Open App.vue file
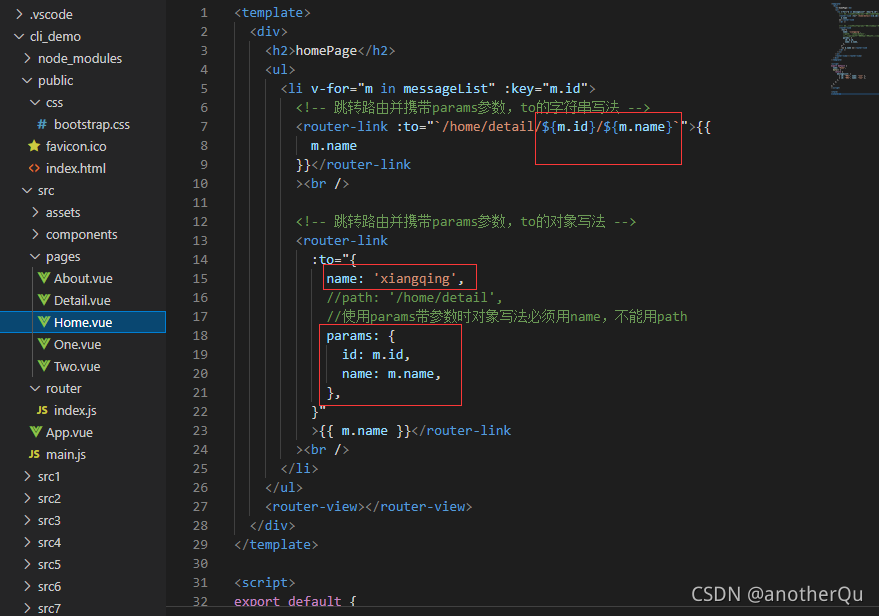This screenshot has height=616, width=879. point(69,432)
